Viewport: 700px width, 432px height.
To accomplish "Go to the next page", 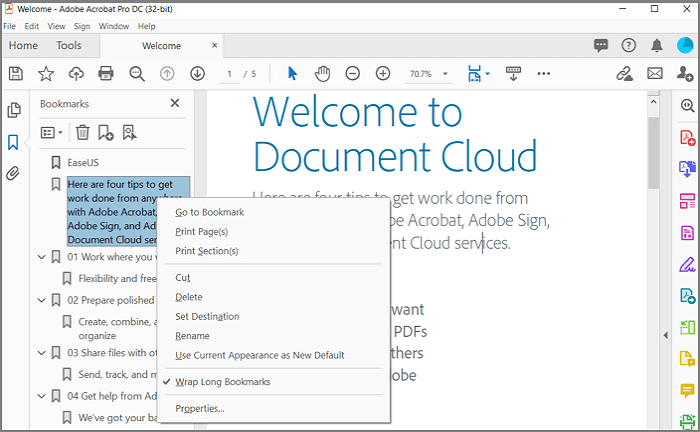I will pyautogui.click(x=197, y=74).
